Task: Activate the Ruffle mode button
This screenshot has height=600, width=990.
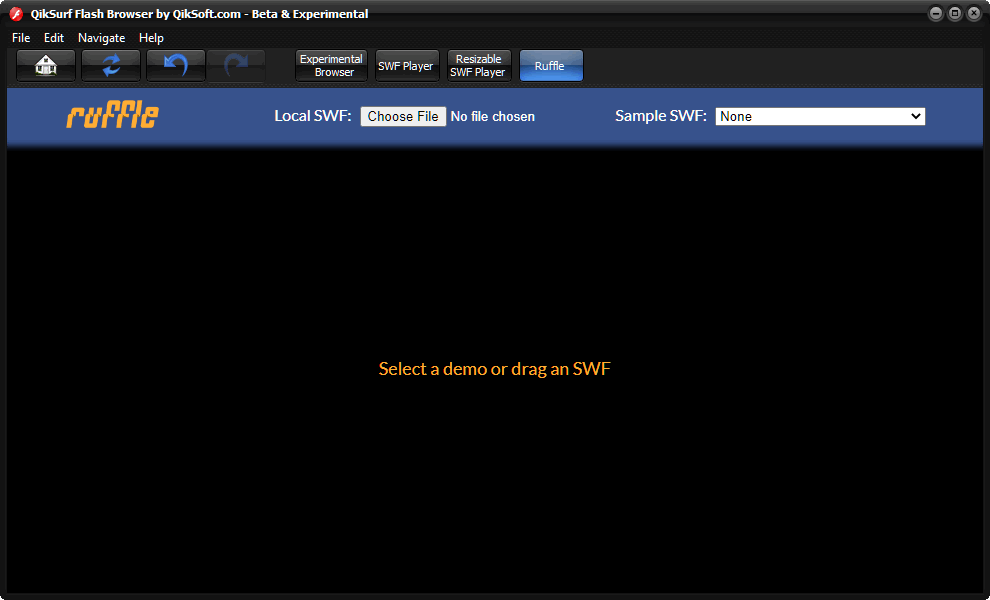Action: (551, 65)
